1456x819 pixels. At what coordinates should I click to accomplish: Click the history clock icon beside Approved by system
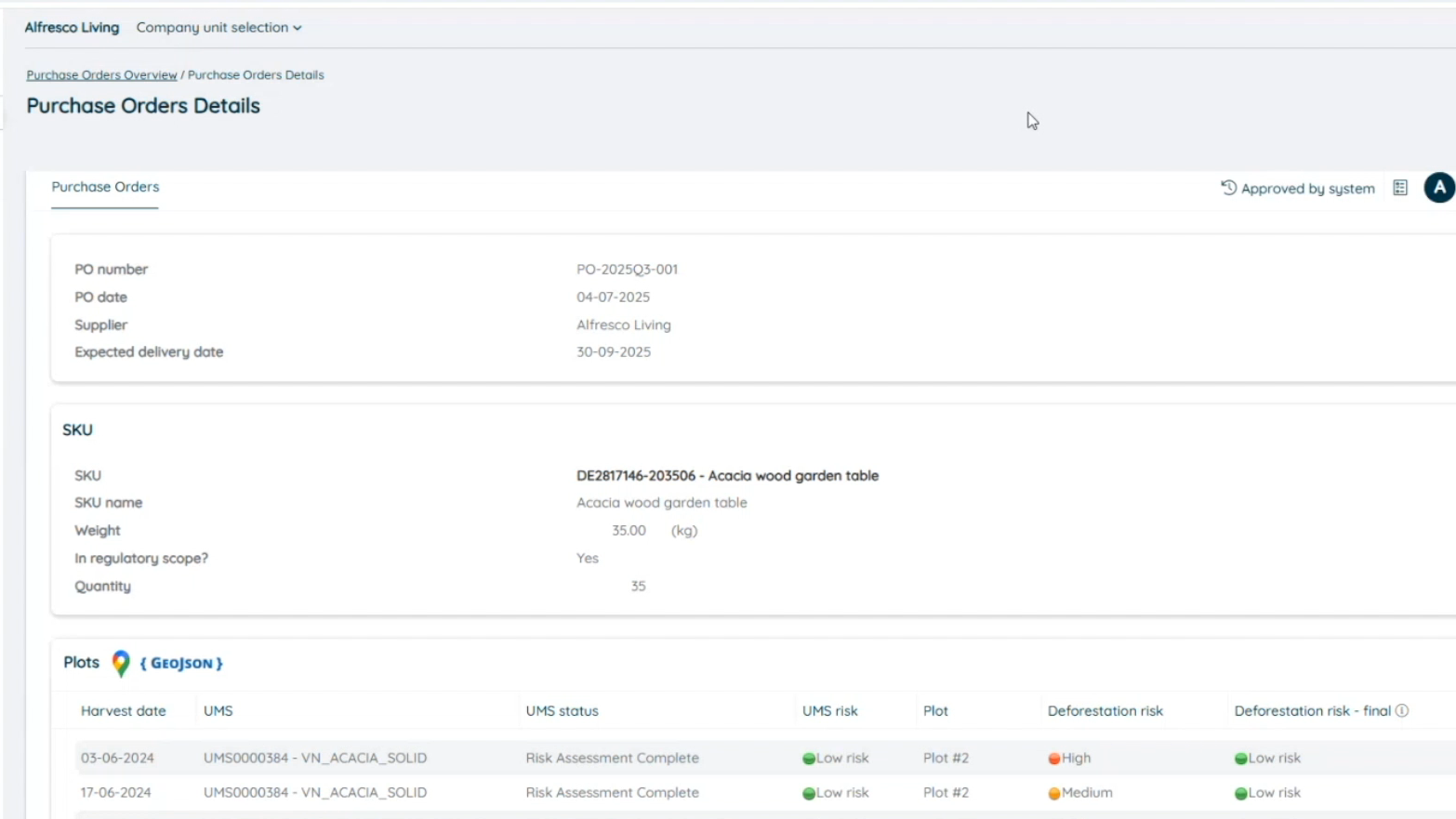(1228, 188)
